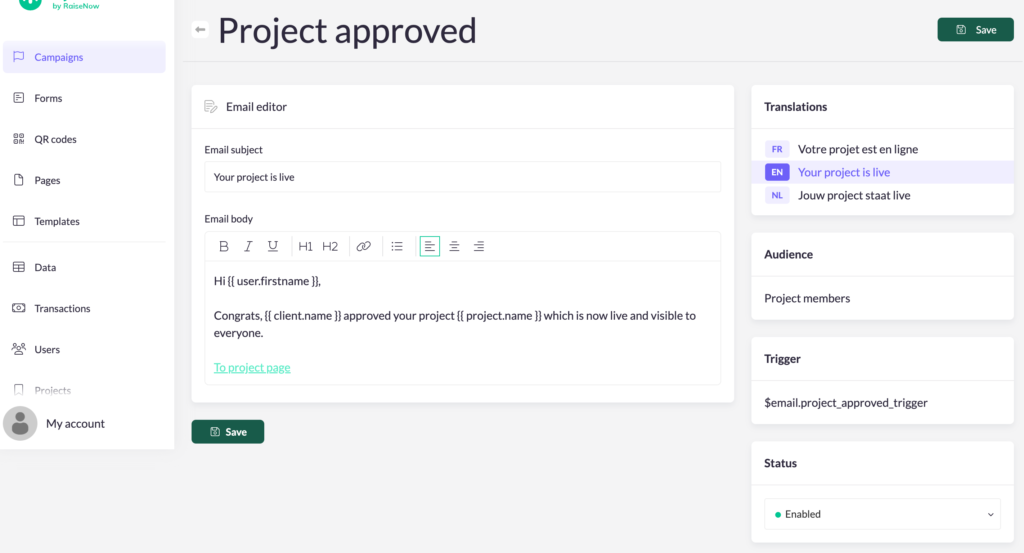The width and height of the screenshot is (1024, 553).
Task: Center-align the email body text
Action: pyautogui.click(x=454, y=246)
